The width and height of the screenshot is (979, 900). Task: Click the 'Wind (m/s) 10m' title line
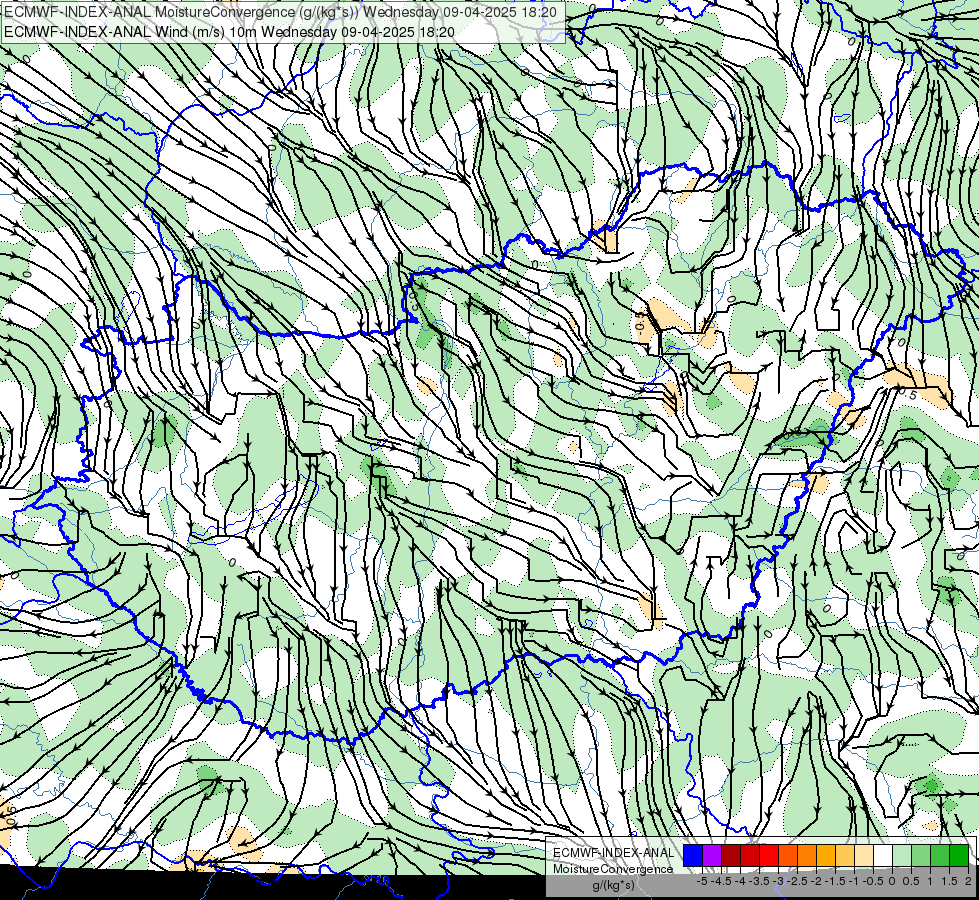coord(229,32)
